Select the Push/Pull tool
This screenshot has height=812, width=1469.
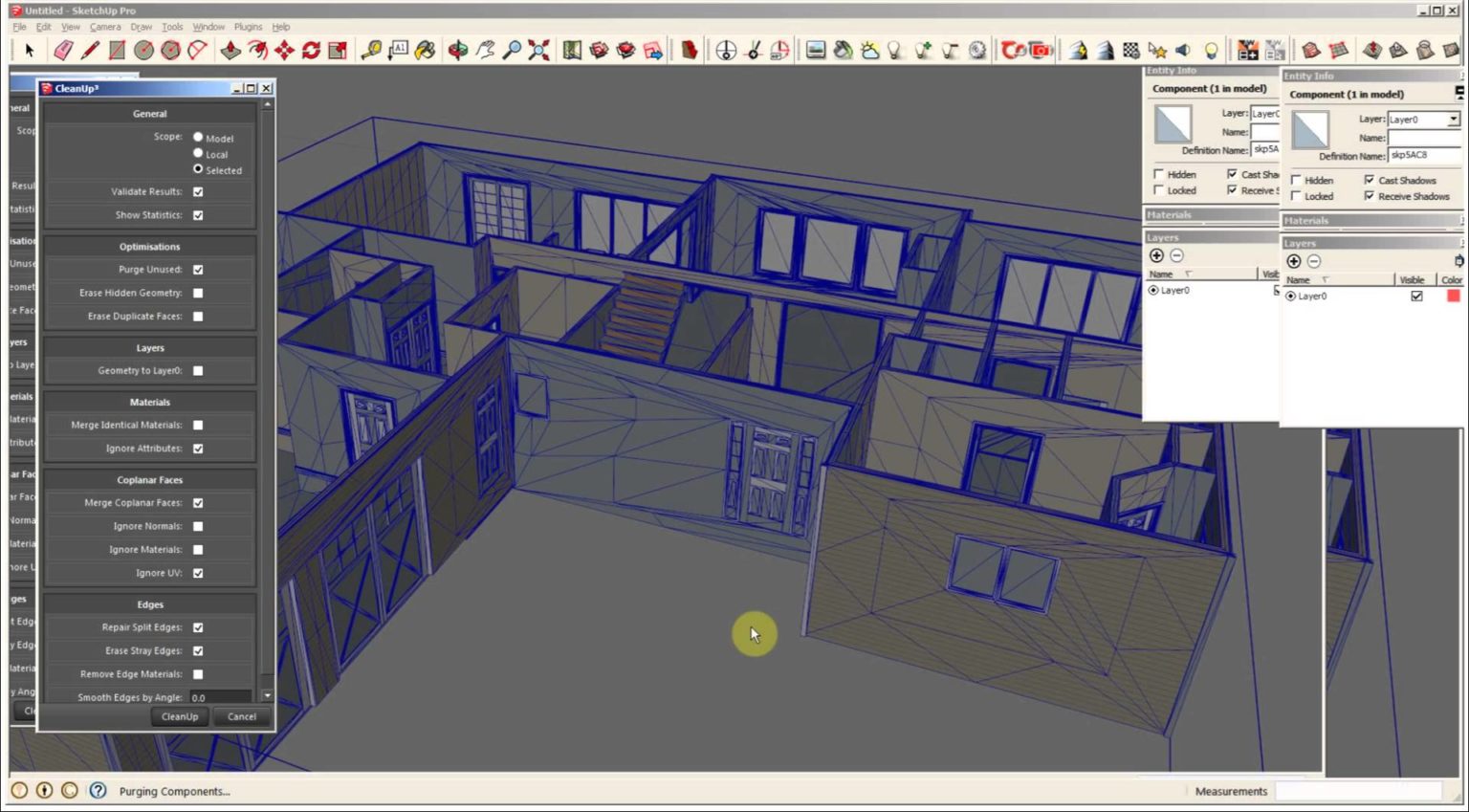click(x=231, y=50)
